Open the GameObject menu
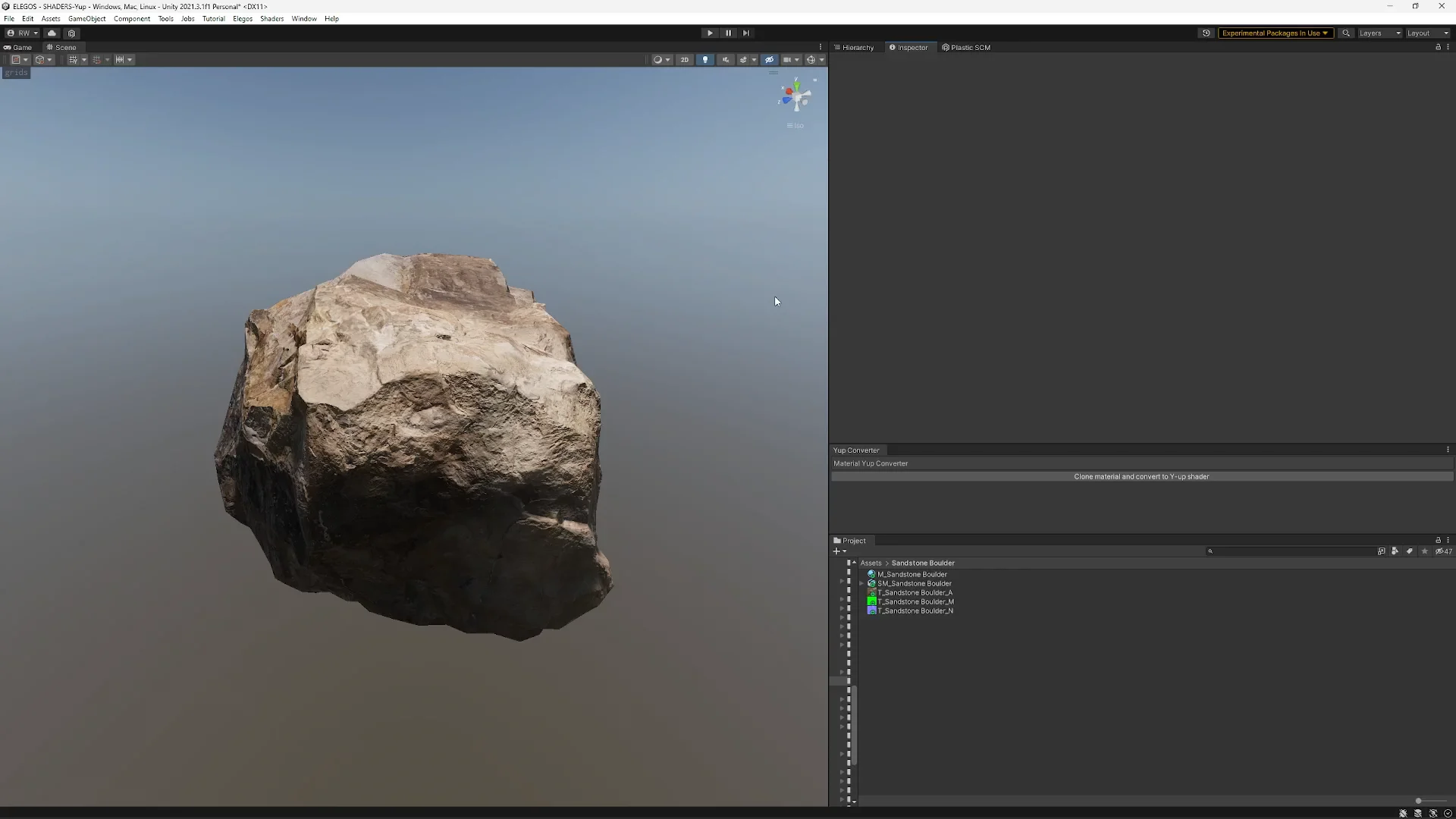This screenshot has height=819, width=1456. coord(86,18)
